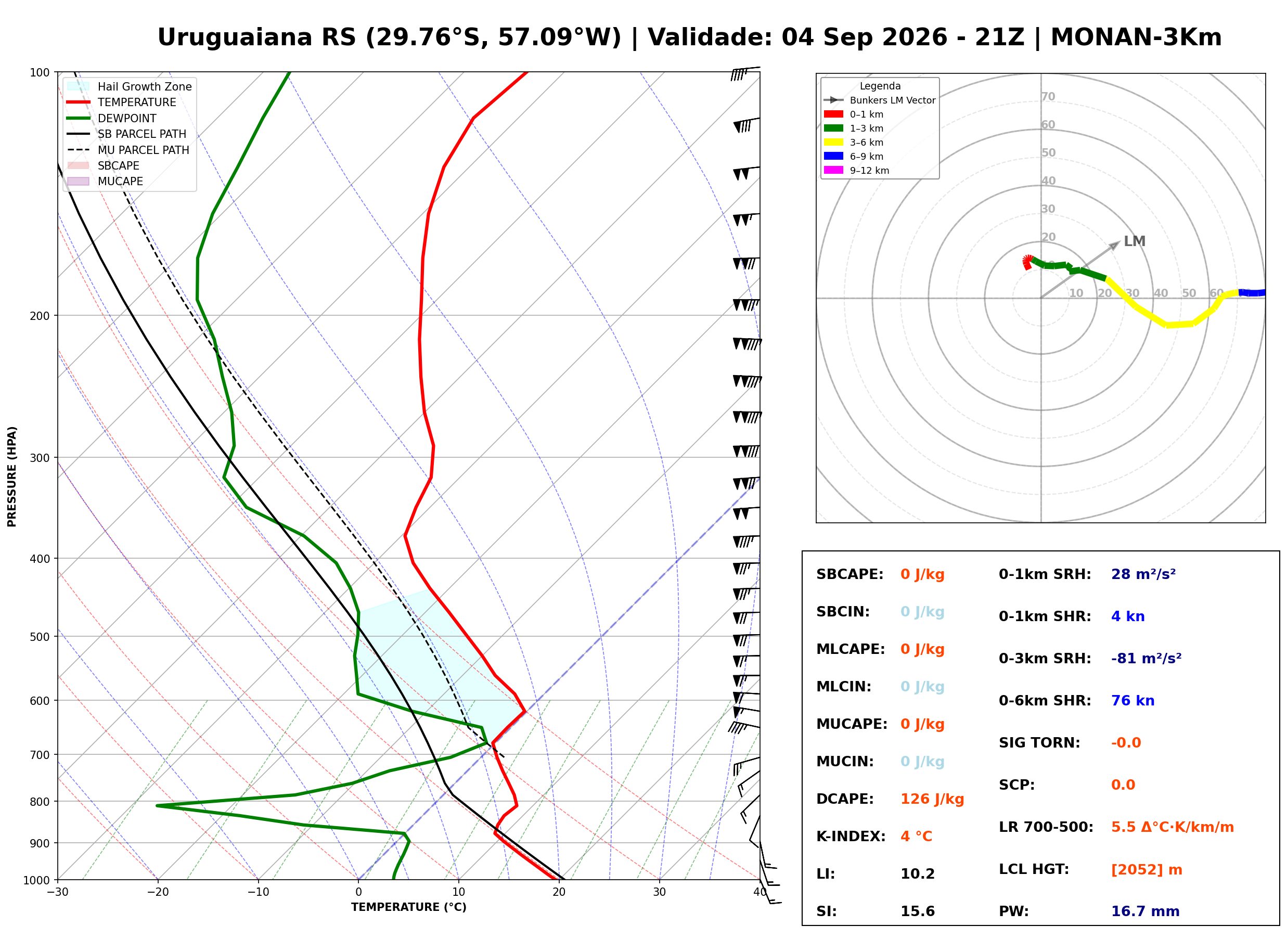Click the 0-6km SHR value 76 kn
Screen dimensions: 1287x952
point(1132,701)
